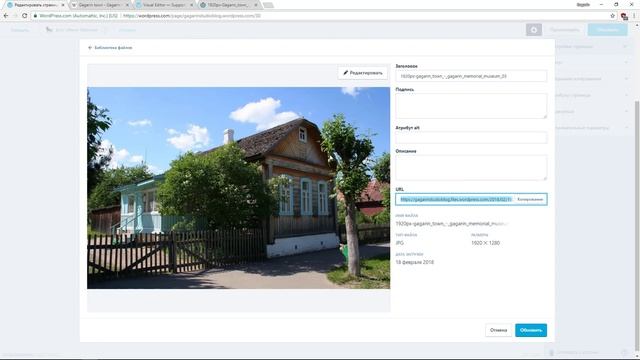Click the blue Обновить button in dialog
Screen dimensions: 640x360
[531, 330]
